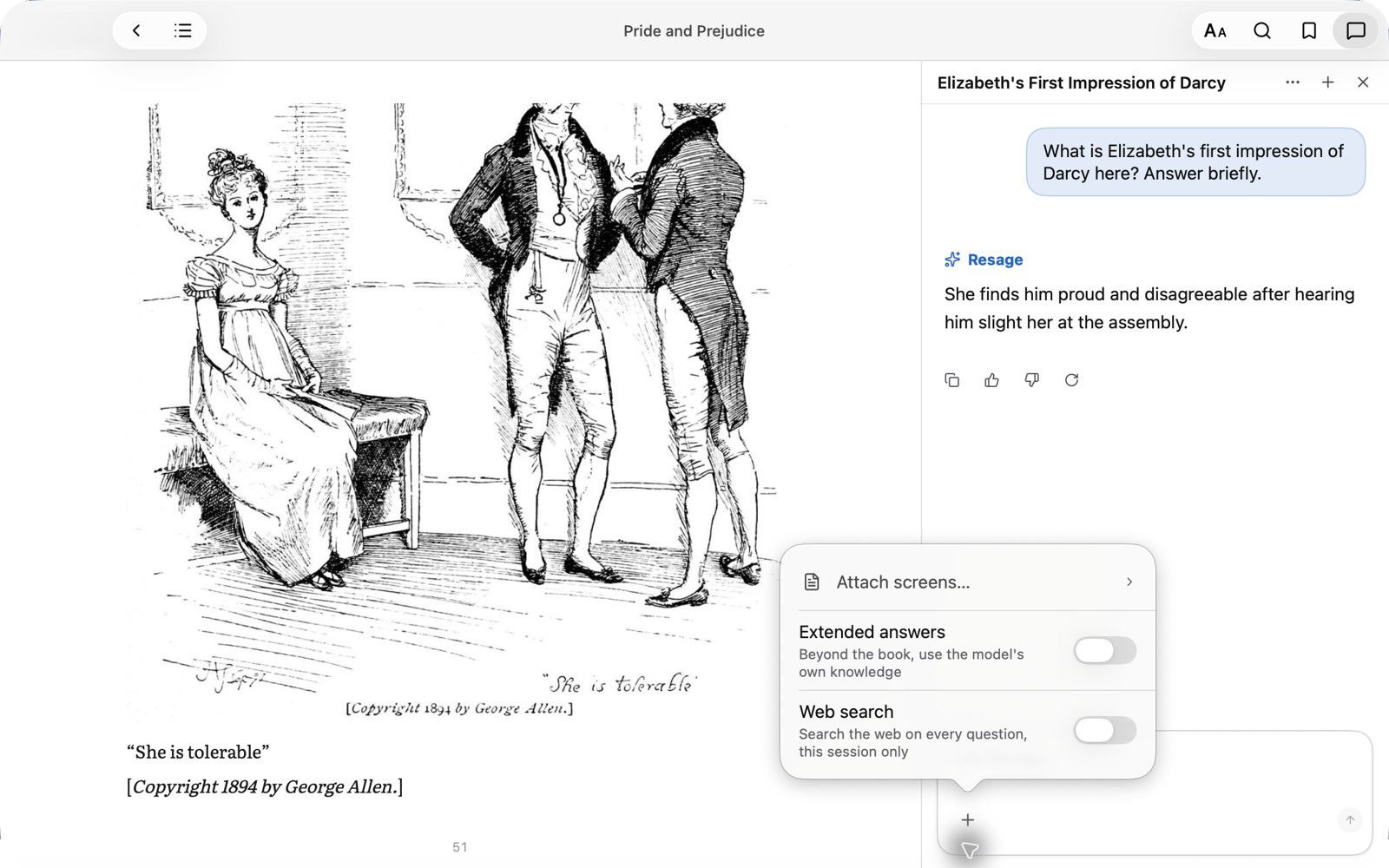The height and width of the screenshot is (868, 1389).
Task: Go back with the left chevron button
Action: (136, 30)
